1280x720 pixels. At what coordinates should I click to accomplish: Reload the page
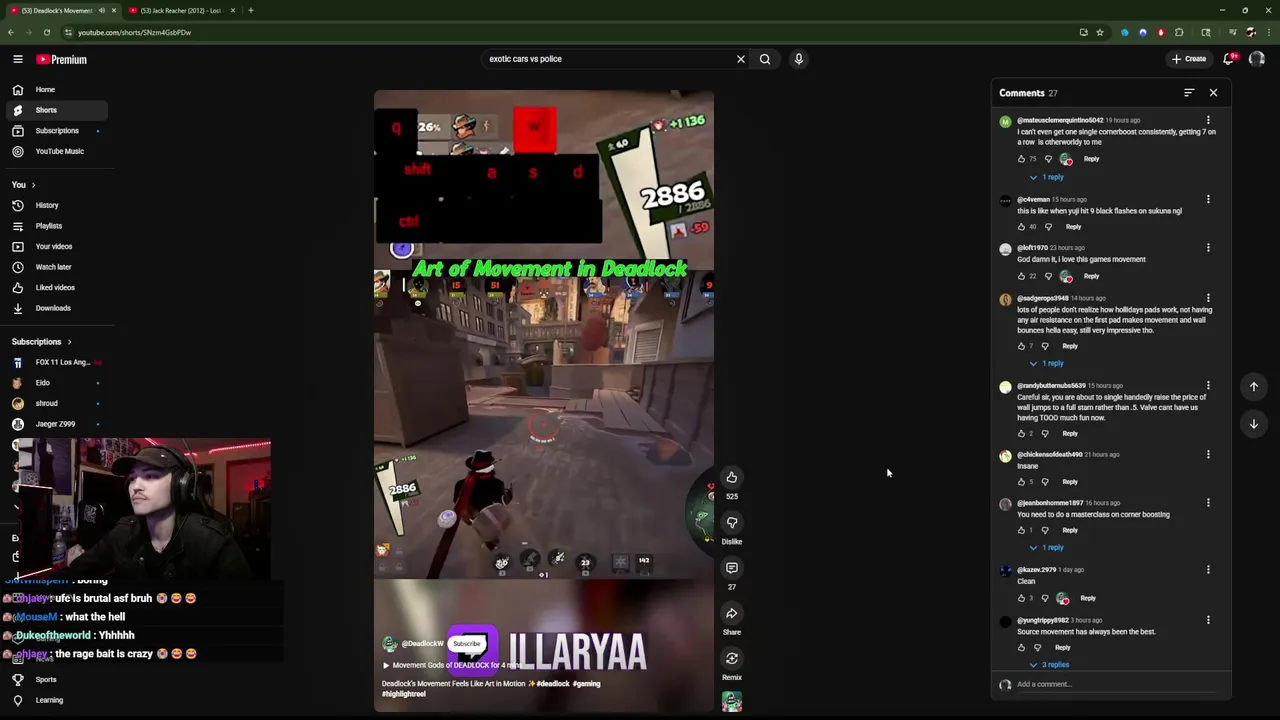click(x=46, y=32)
